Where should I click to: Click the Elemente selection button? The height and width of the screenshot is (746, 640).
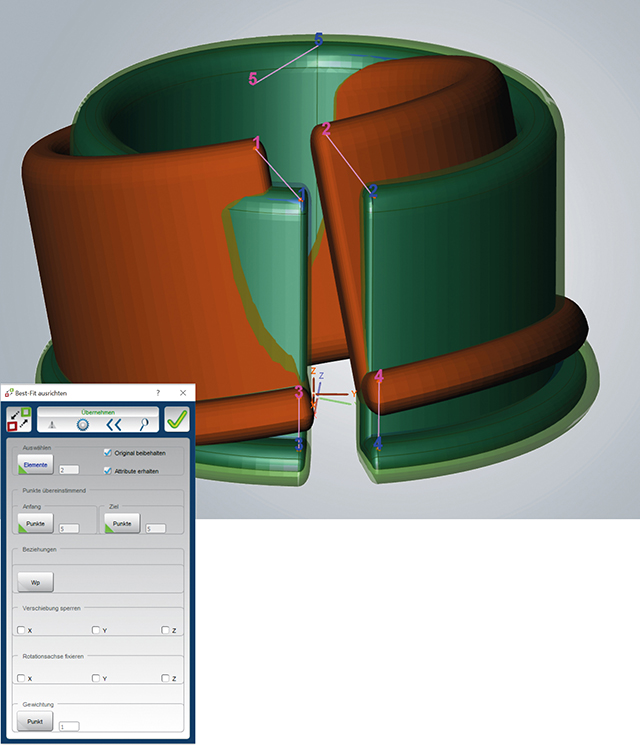tap(35, 465)
